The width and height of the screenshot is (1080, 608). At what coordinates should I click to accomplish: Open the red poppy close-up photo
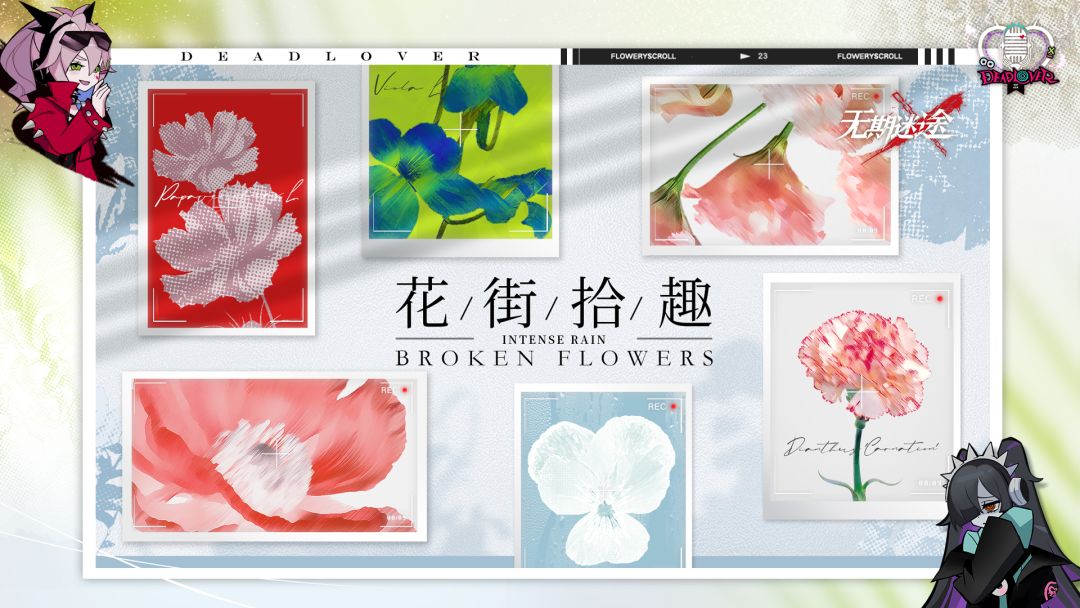click(x=274, y=456)
